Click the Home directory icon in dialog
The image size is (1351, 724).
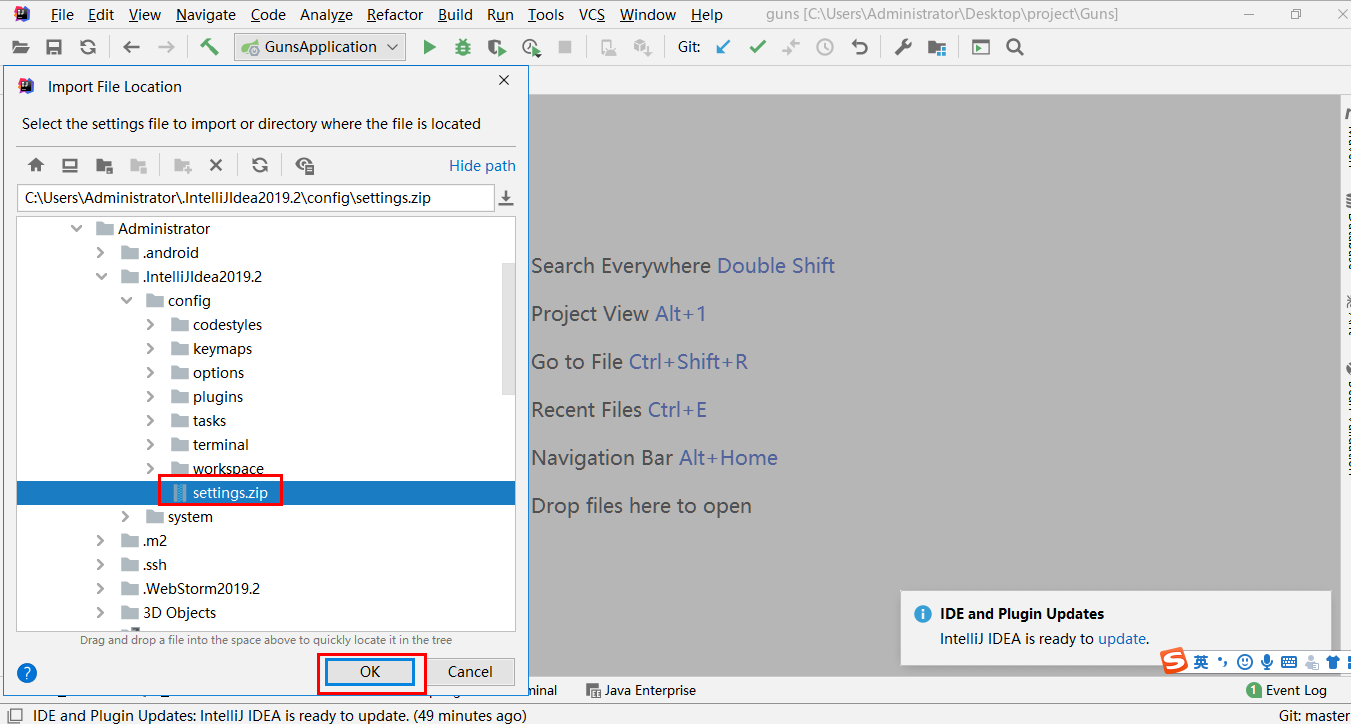(36, 165)
